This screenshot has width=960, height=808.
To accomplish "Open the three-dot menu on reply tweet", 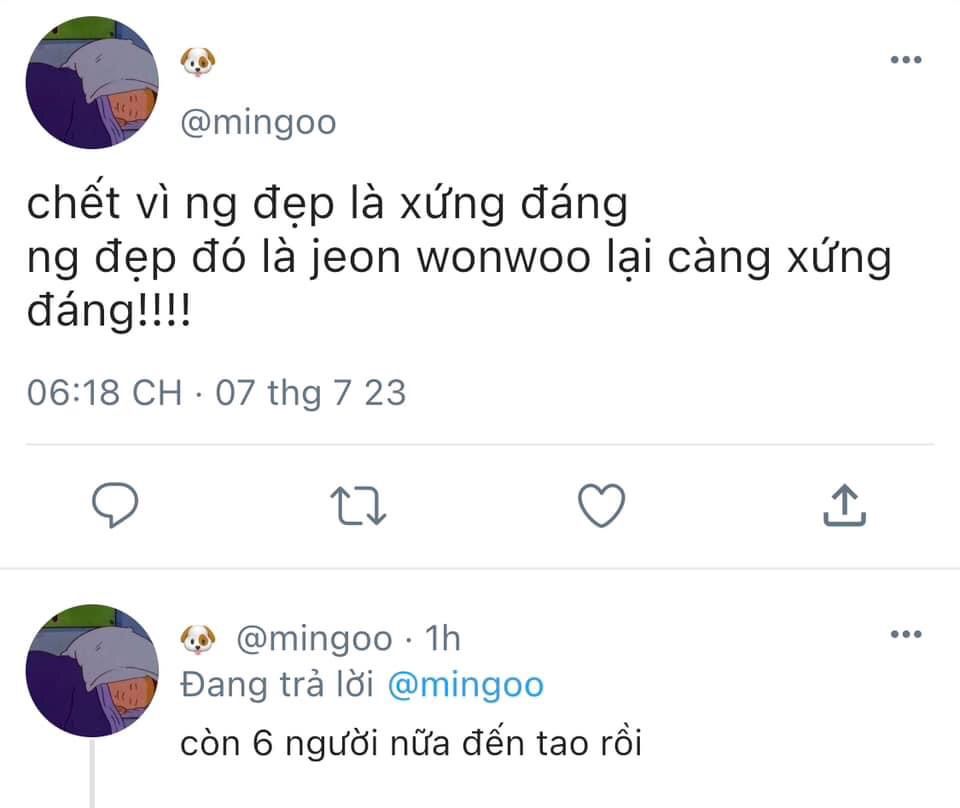I will point(906,634).
